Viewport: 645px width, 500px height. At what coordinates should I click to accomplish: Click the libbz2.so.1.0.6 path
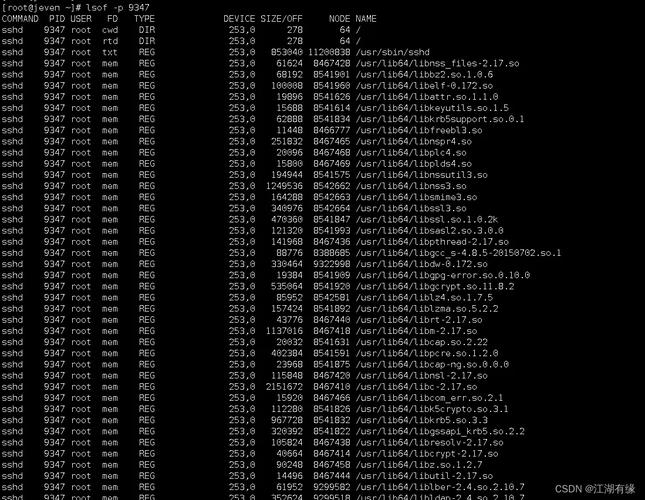coord(424,74)
